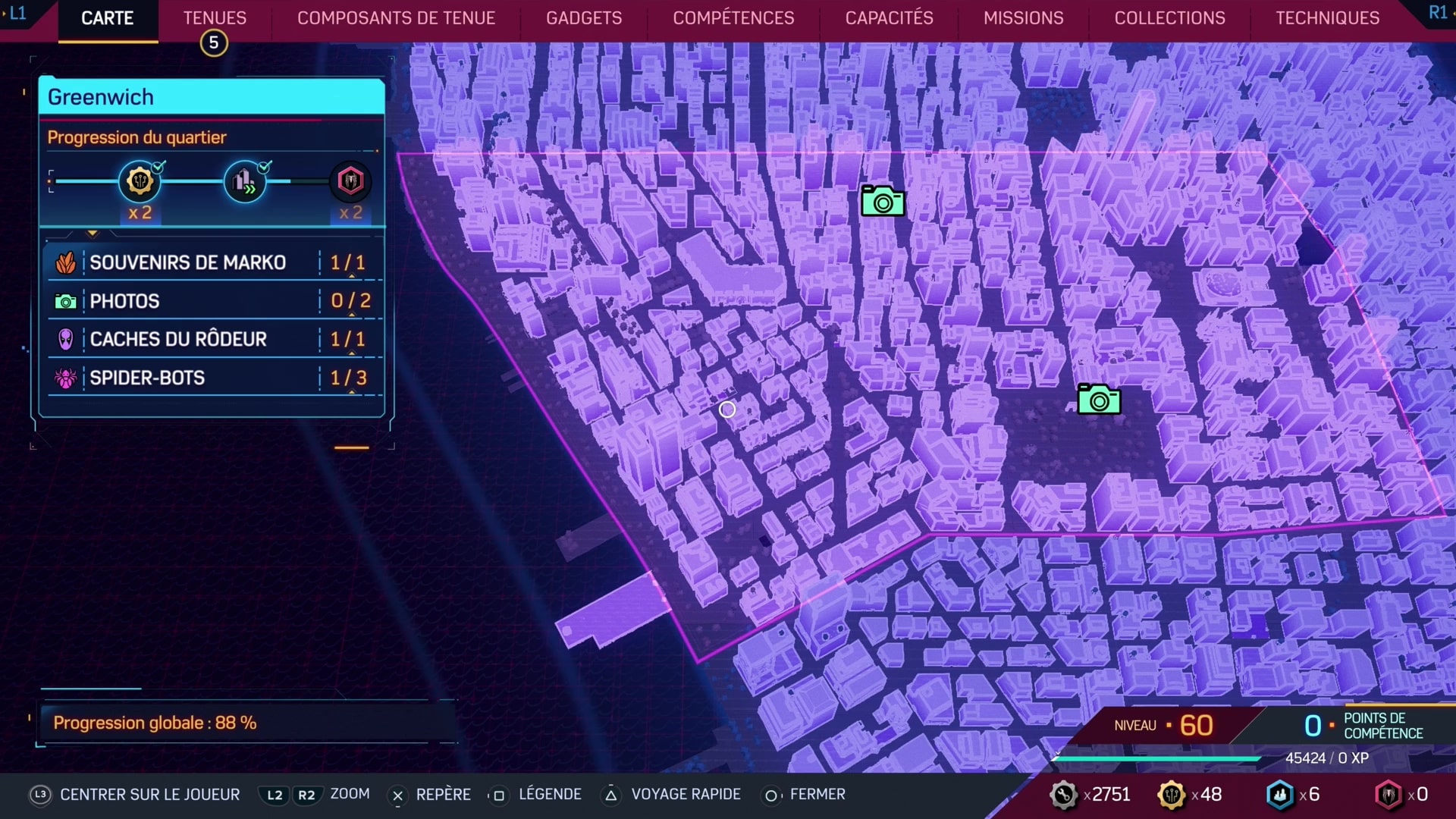Select the Photos row label
The image size is (1456, 819).
(x=124, y=302)
